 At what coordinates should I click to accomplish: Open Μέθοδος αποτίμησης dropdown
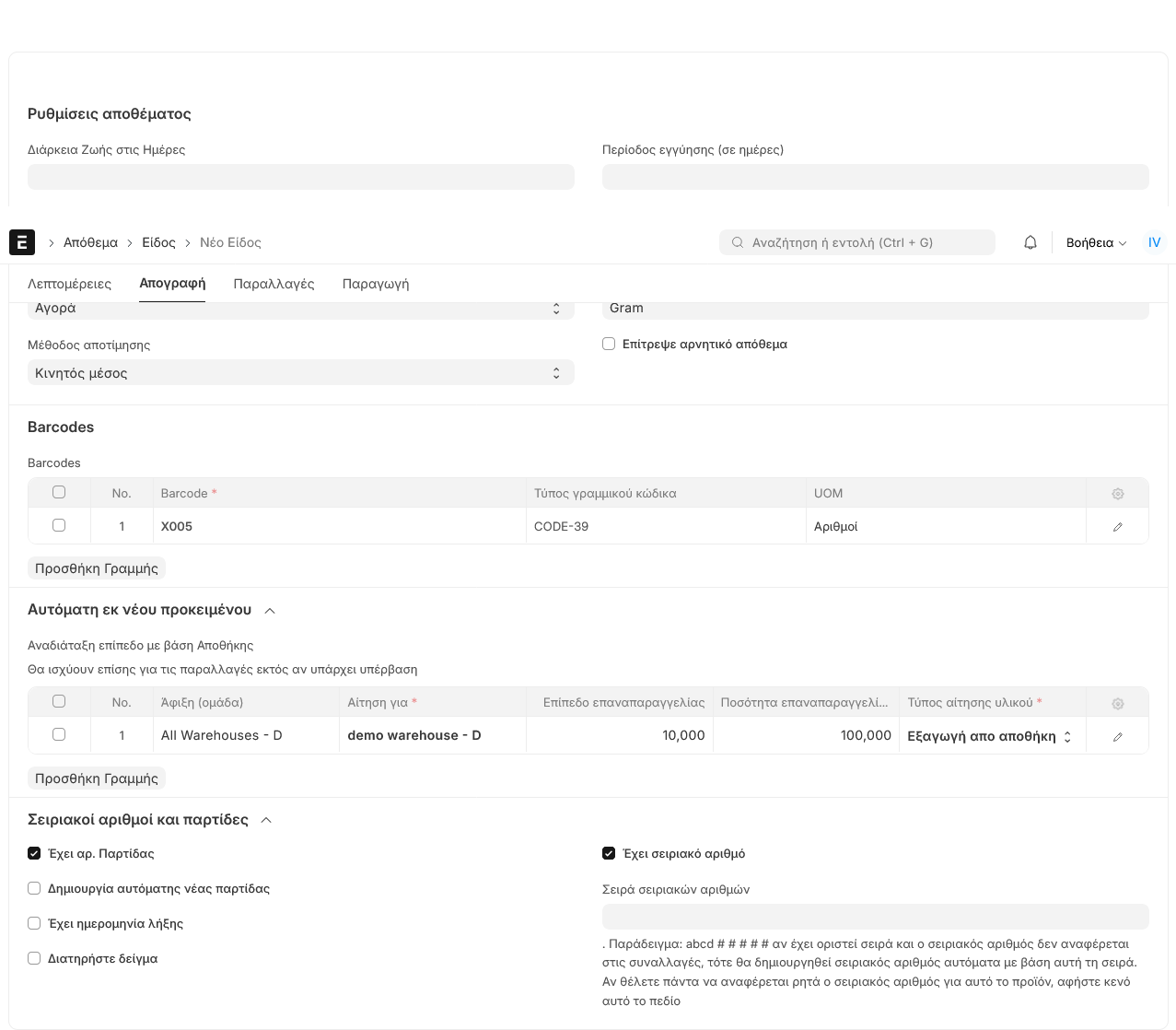pyautogui.click(x=300, y=373)
